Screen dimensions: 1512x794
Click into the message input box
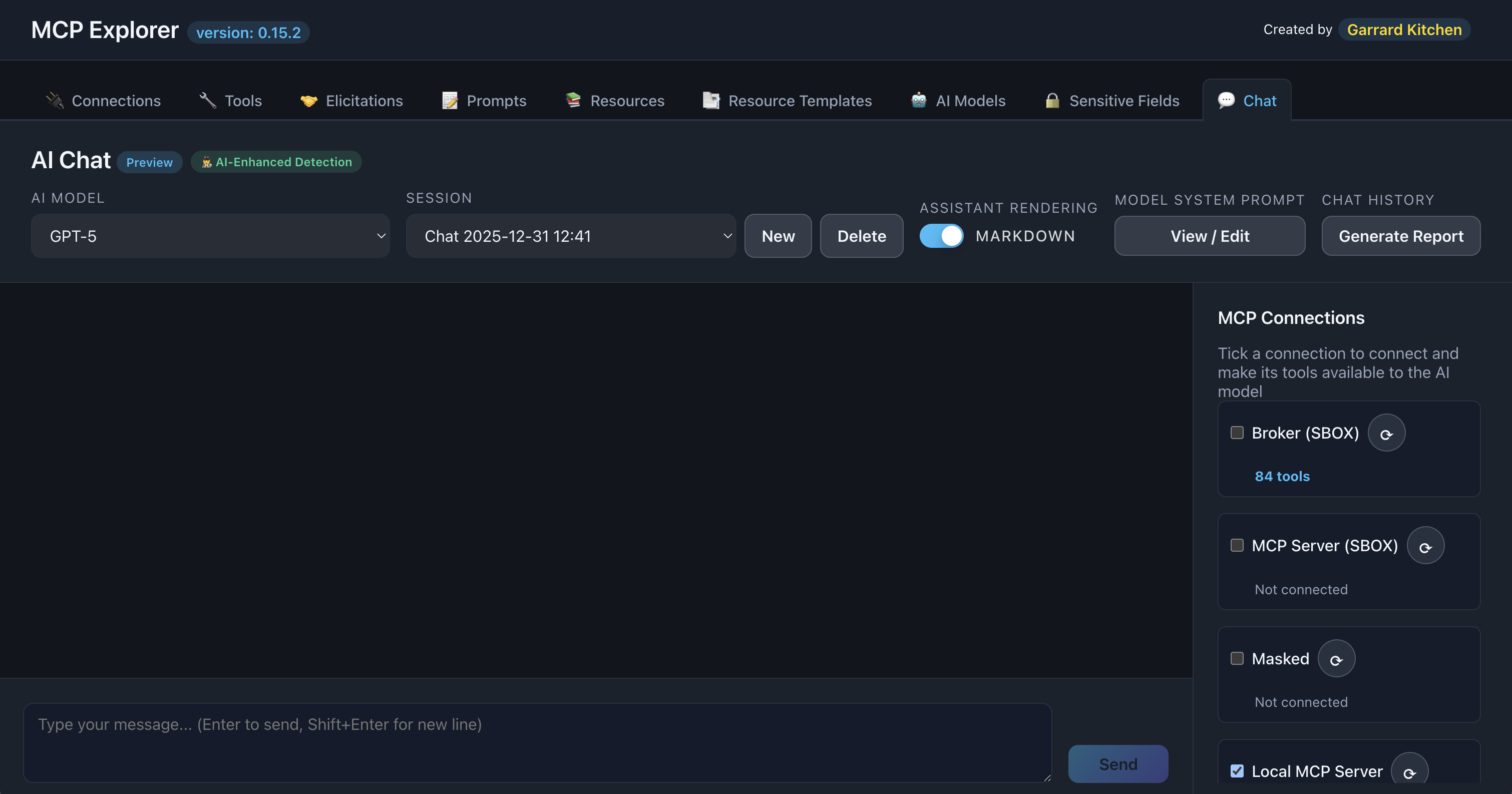point(537,742)
